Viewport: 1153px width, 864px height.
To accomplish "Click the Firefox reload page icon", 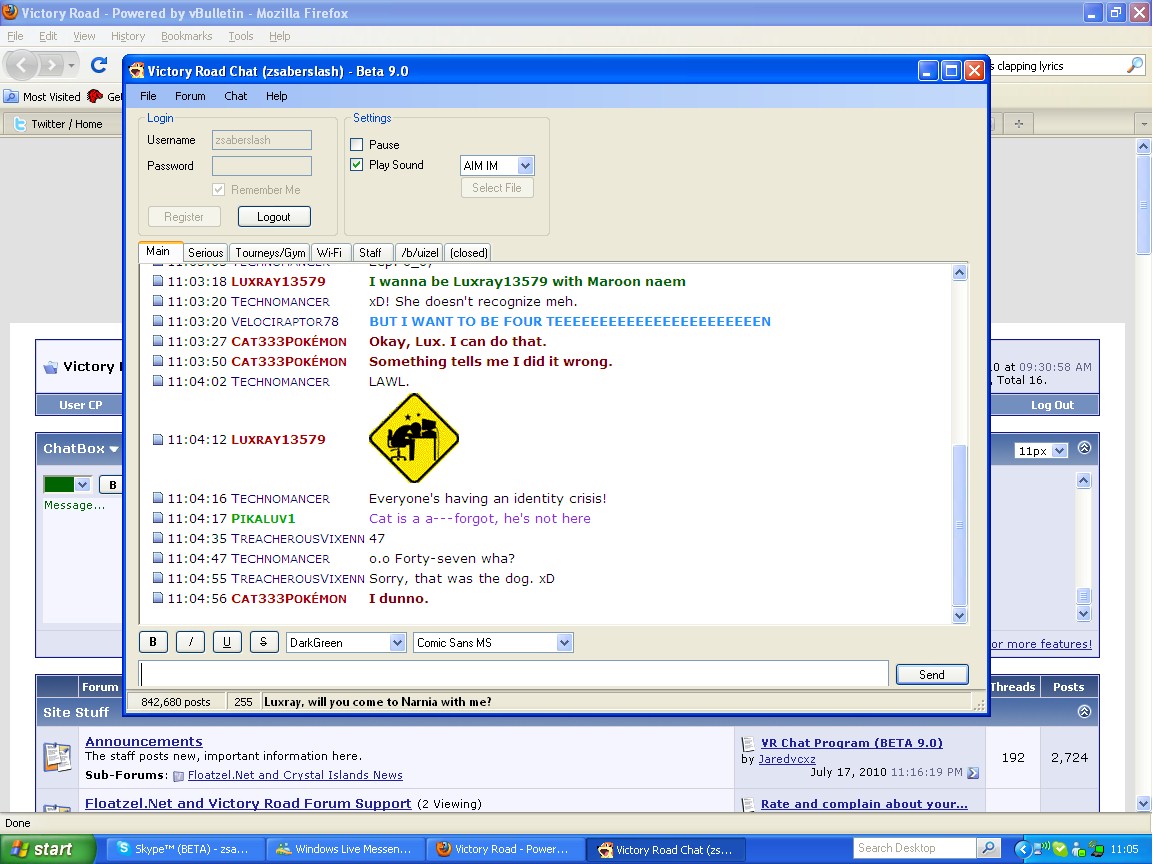I will [99, 66].
